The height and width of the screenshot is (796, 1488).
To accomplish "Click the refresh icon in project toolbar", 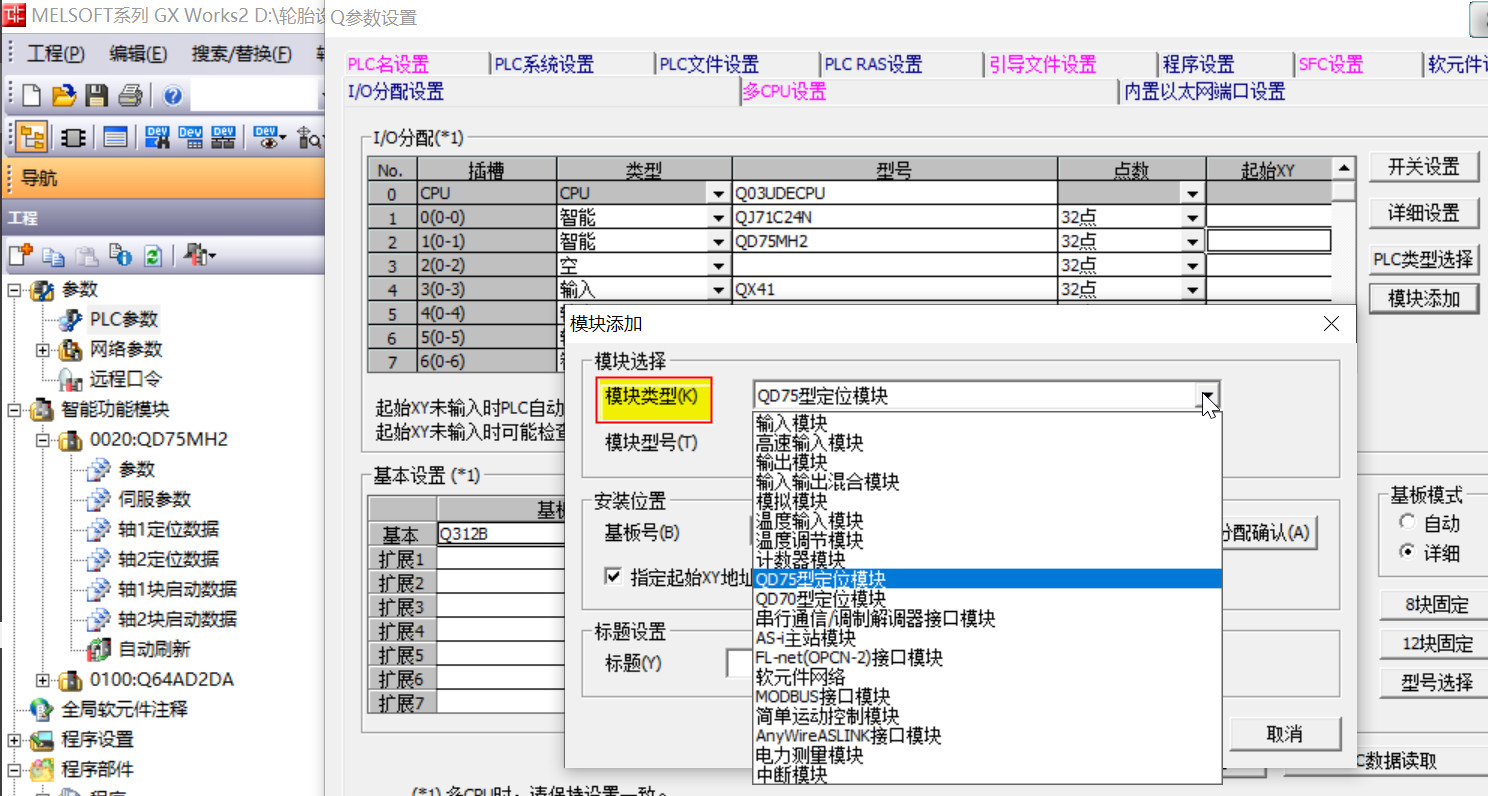I will tap(152, 256).
